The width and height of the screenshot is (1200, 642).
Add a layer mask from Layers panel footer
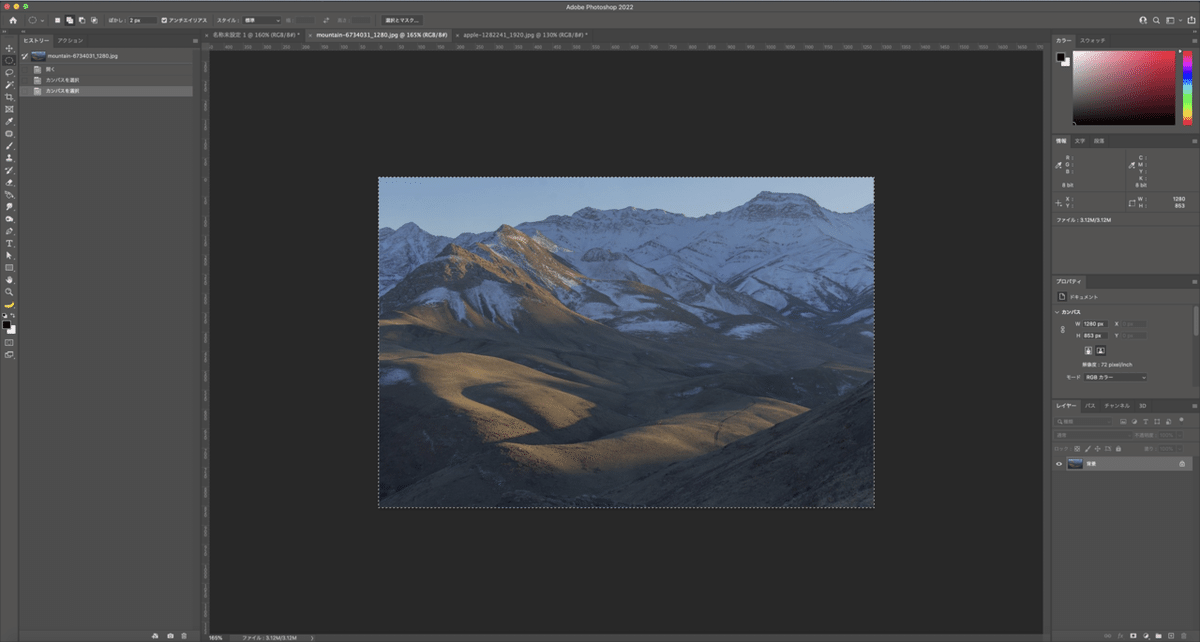coord(1132,635)
